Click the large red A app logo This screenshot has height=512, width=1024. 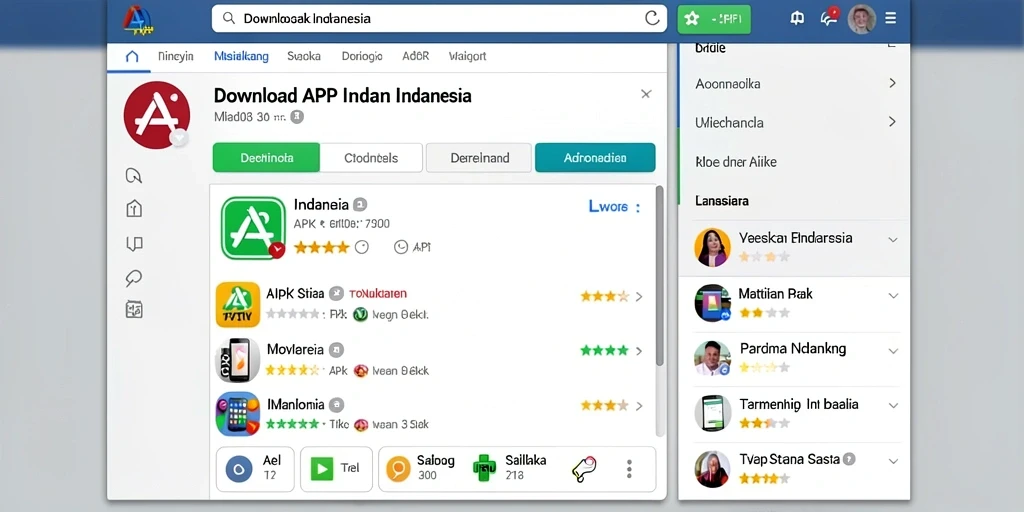pyautogui.click(x=157, y=115)
